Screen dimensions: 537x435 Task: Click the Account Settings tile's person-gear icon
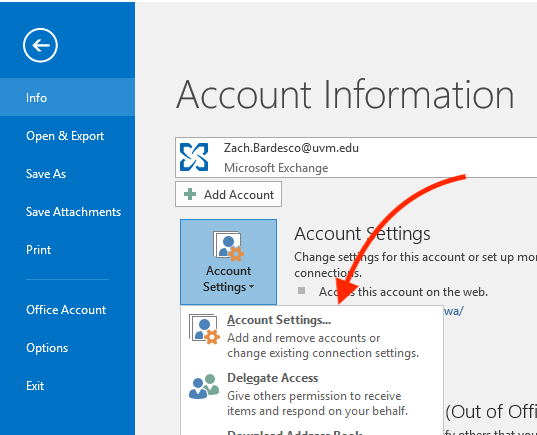tap(228, 246)
